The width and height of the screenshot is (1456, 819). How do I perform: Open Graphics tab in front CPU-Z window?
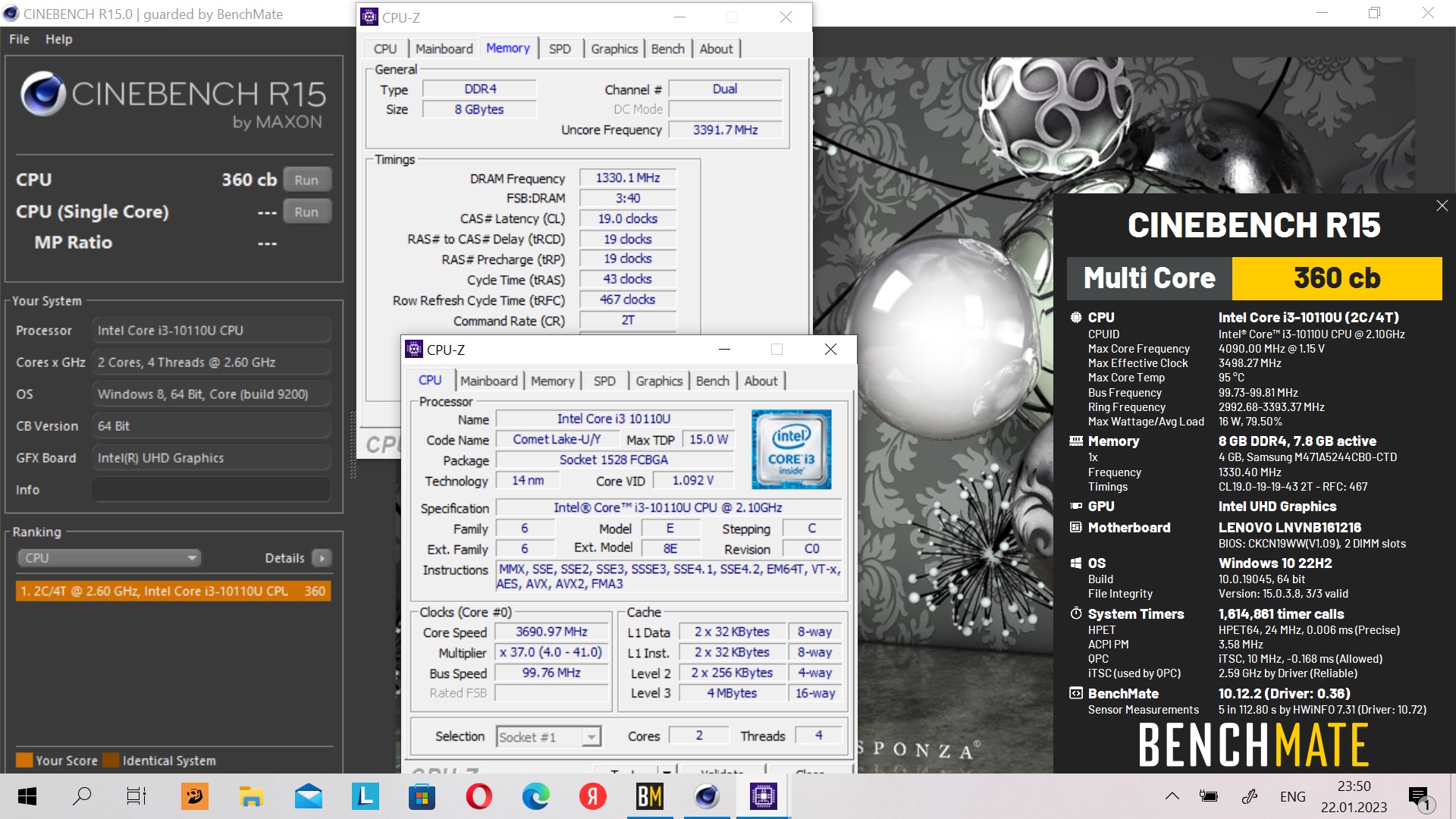point(659,381)
